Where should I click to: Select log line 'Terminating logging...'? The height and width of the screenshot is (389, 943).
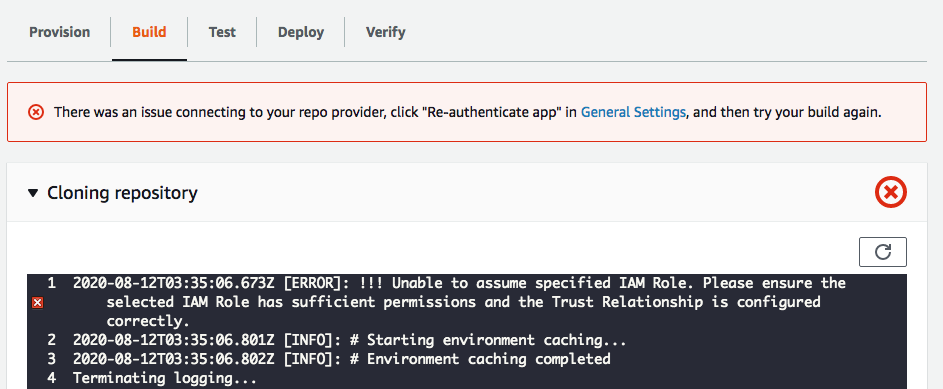pos(165,379)
